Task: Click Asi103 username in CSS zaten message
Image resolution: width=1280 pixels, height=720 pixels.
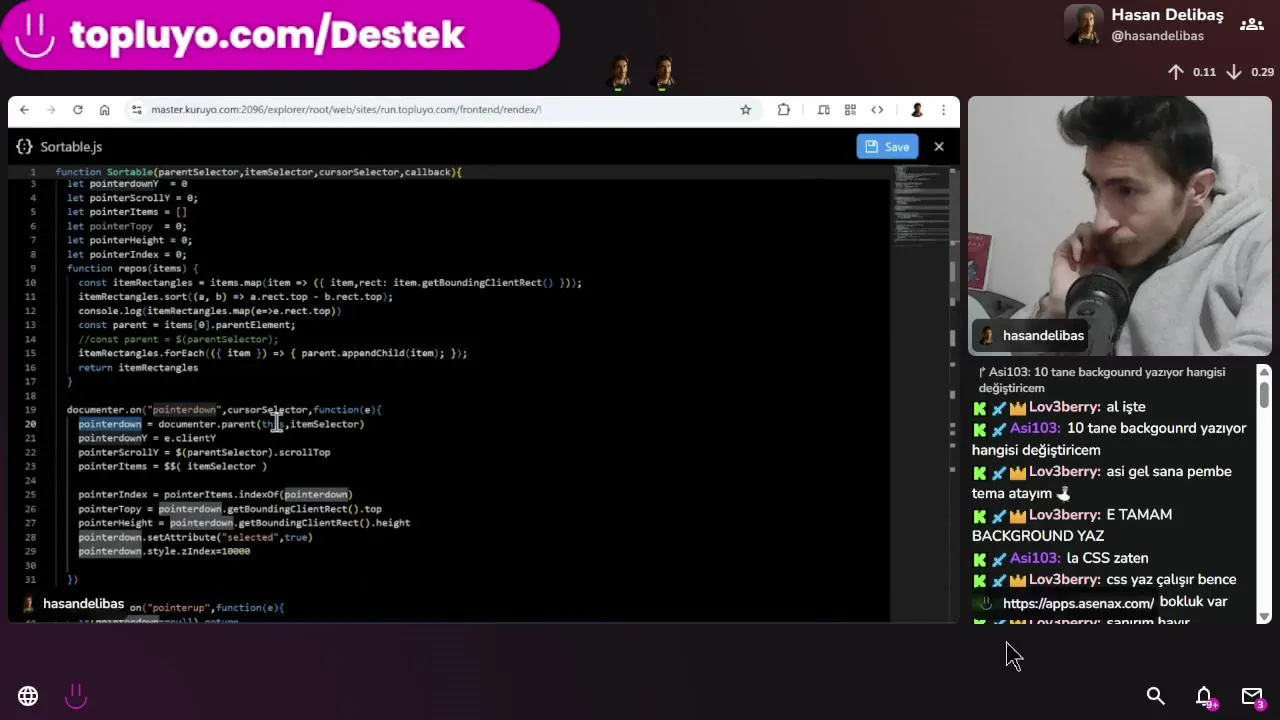Action: [1034, 558]
